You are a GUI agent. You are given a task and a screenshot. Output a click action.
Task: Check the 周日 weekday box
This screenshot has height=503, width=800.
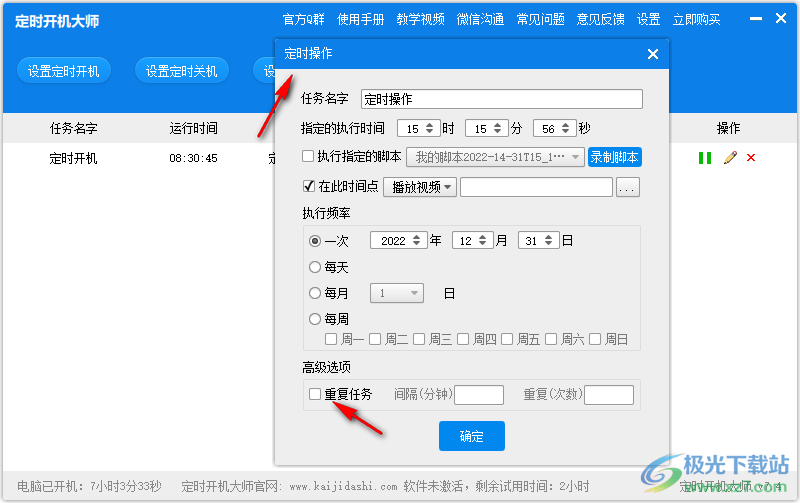tap(595, 339)
